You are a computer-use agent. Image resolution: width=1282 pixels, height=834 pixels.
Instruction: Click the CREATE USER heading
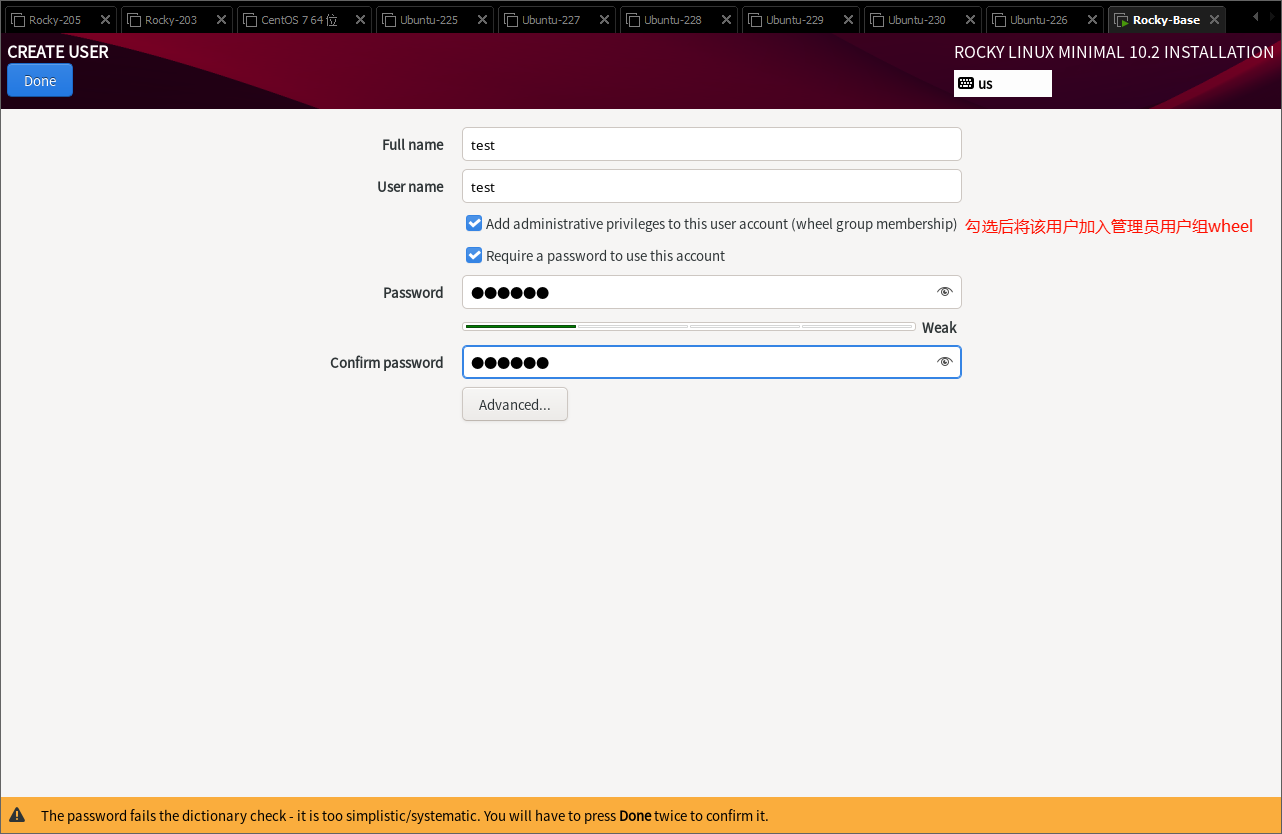(58, 52)
